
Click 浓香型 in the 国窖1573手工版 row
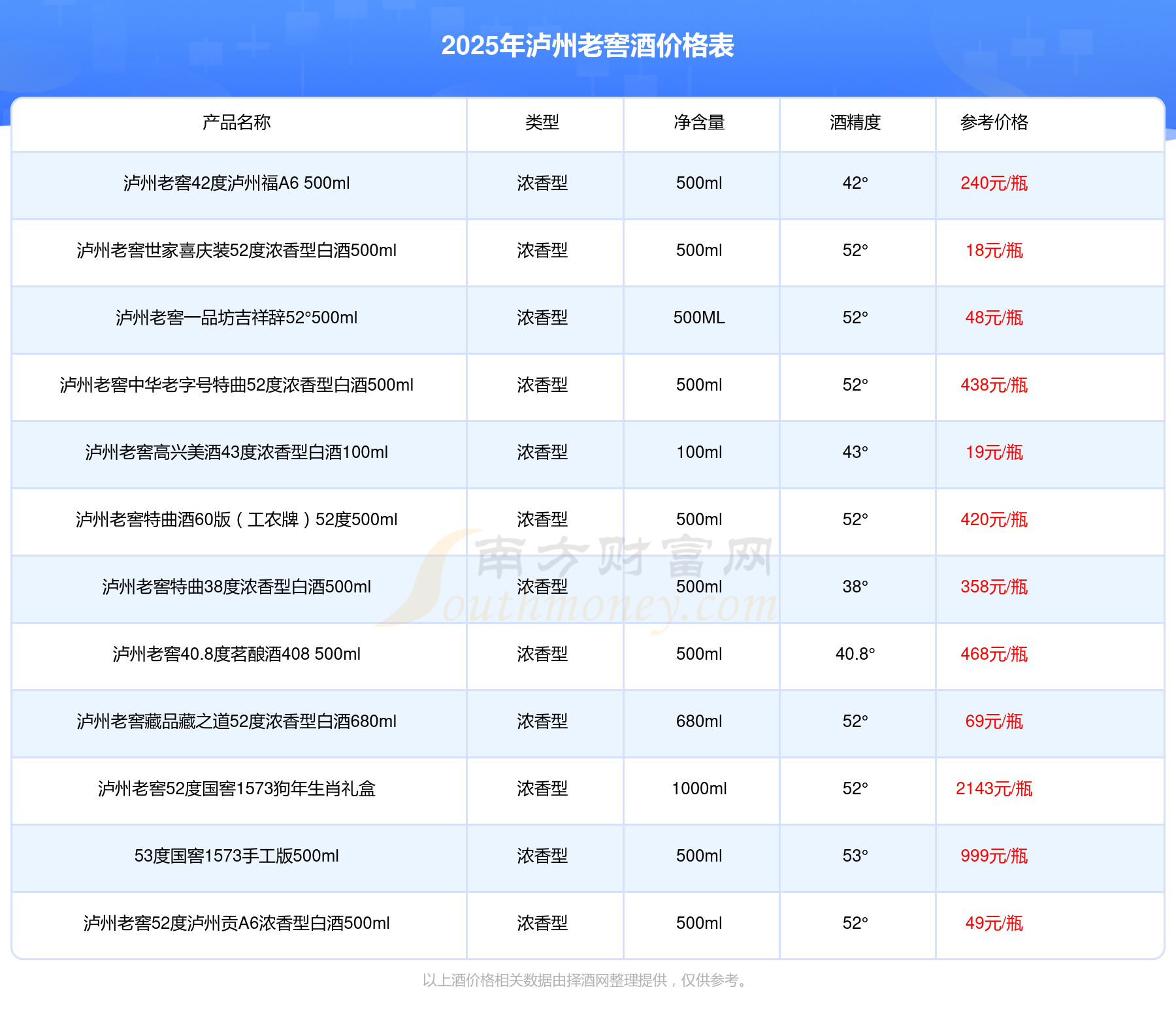click(542, 856)
